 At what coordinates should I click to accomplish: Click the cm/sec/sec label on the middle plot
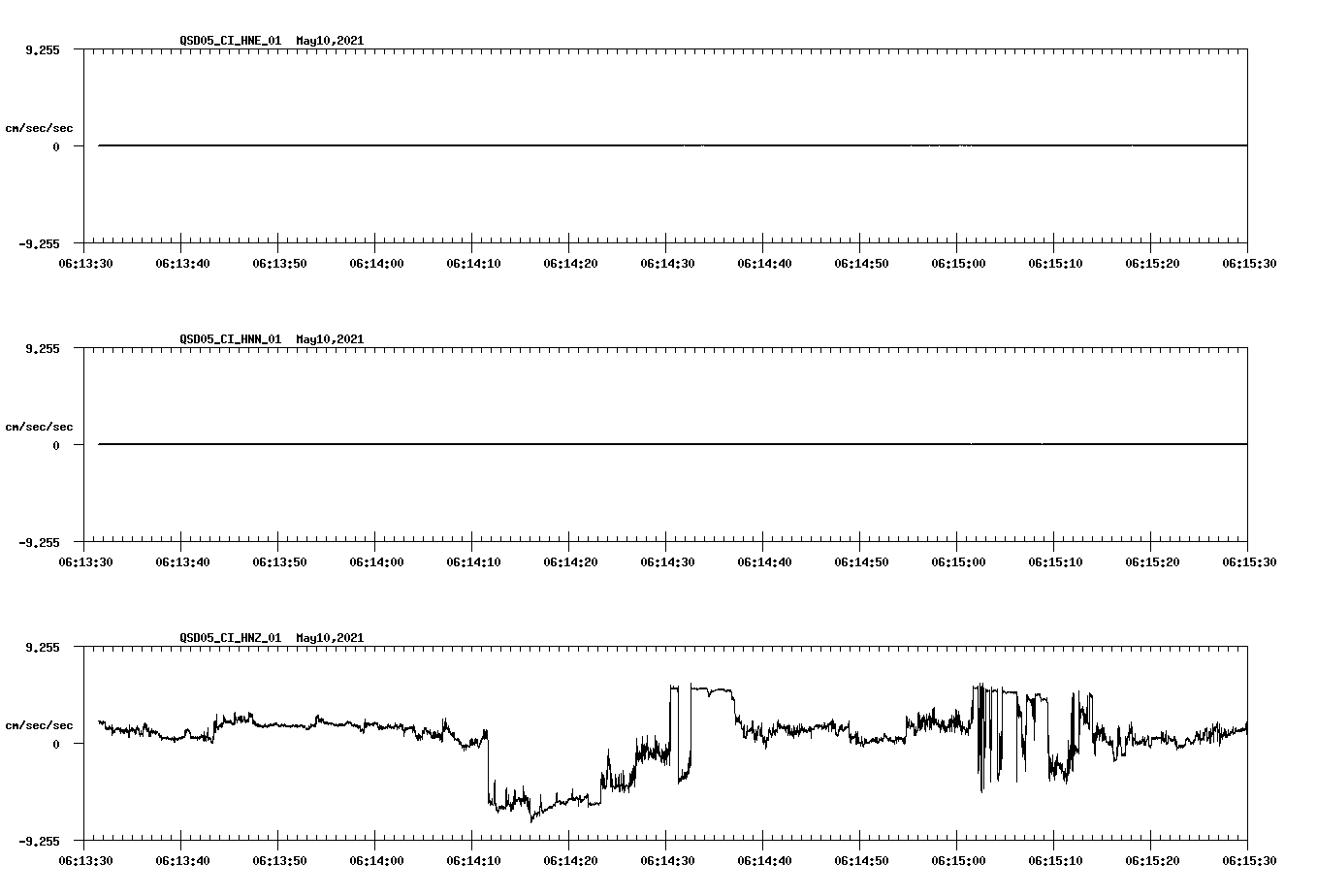[x=40, y=426]
